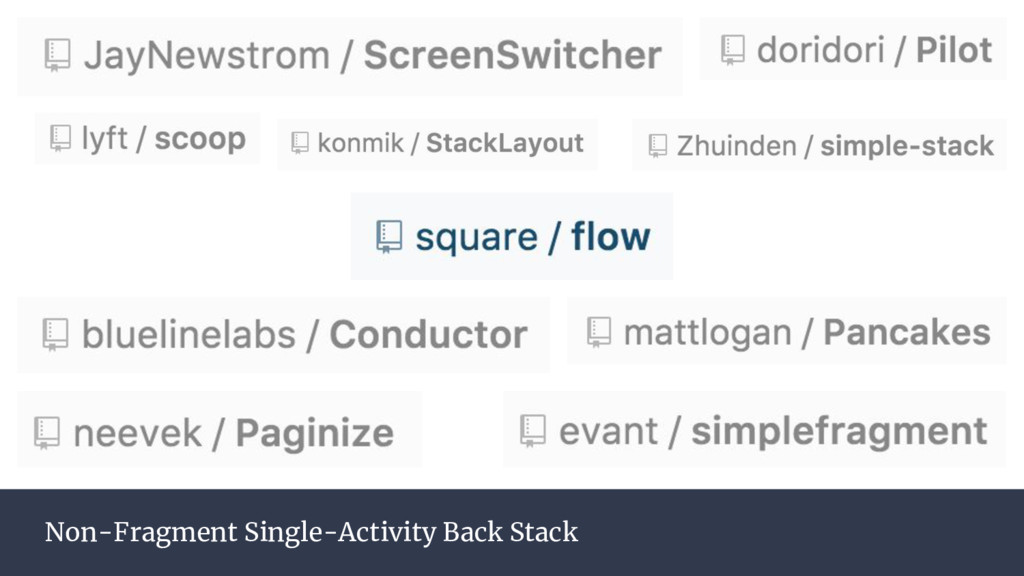This screenshot has height=576, width=1024.
Task: Click the repo icon beside doridori / Pilot
Action: pyautogui.click(x=733, y=50)
